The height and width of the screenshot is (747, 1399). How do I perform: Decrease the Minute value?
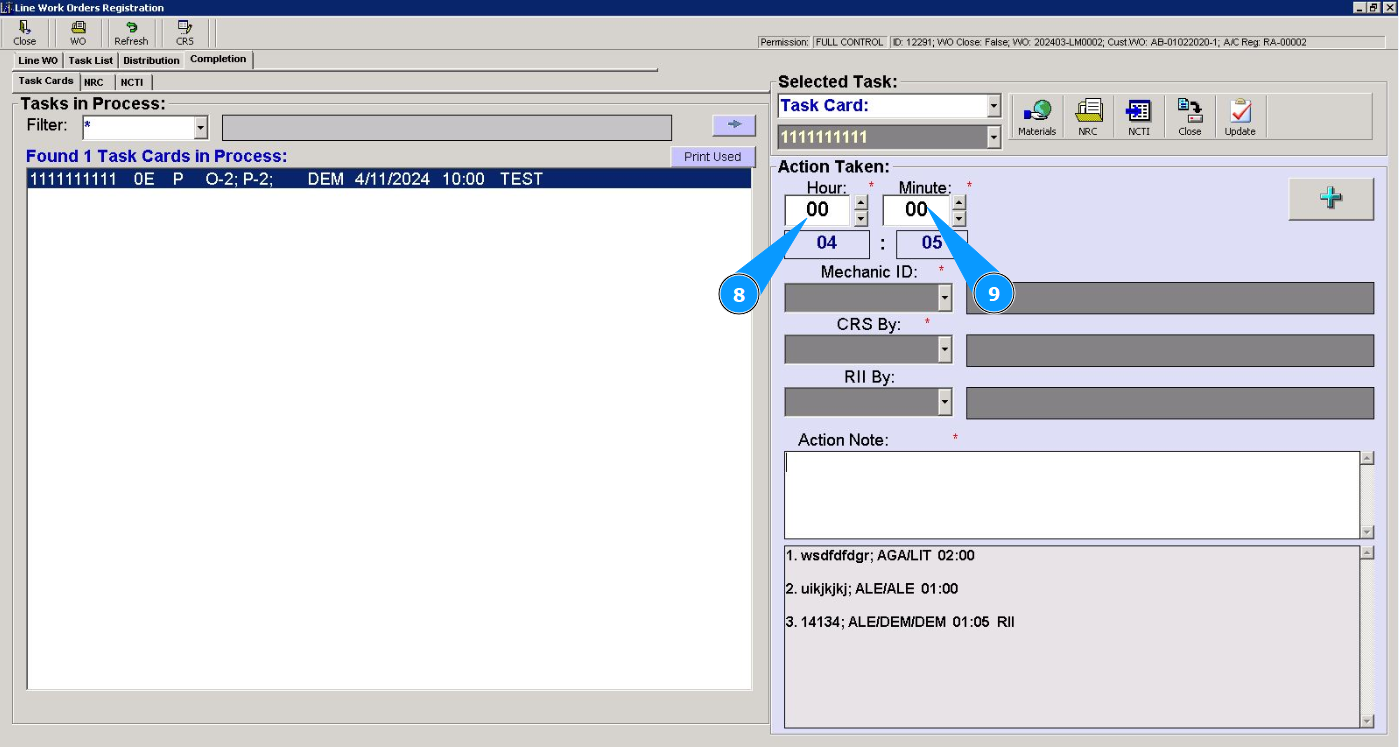959,218
